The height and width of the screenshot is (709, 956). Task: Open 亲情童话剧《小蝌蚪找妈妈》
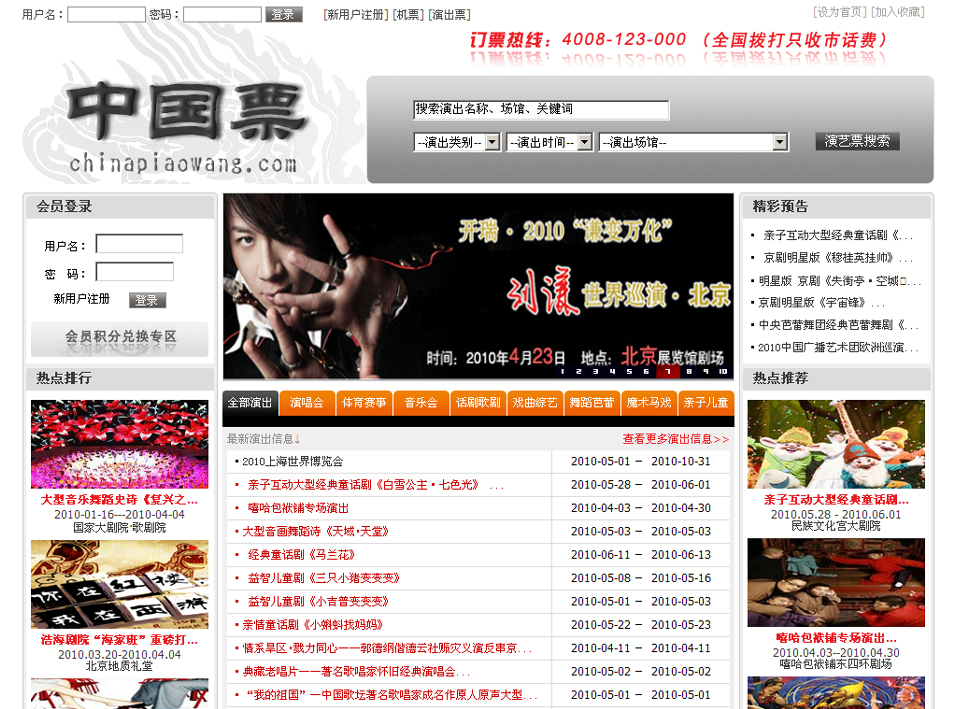313,625
